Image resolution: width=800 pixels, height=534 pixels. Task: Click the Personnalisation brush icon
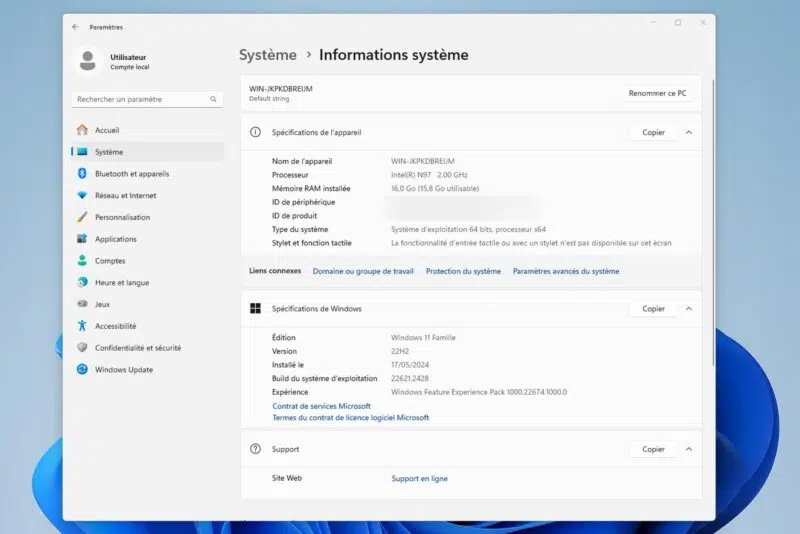[x=82, y=217]
